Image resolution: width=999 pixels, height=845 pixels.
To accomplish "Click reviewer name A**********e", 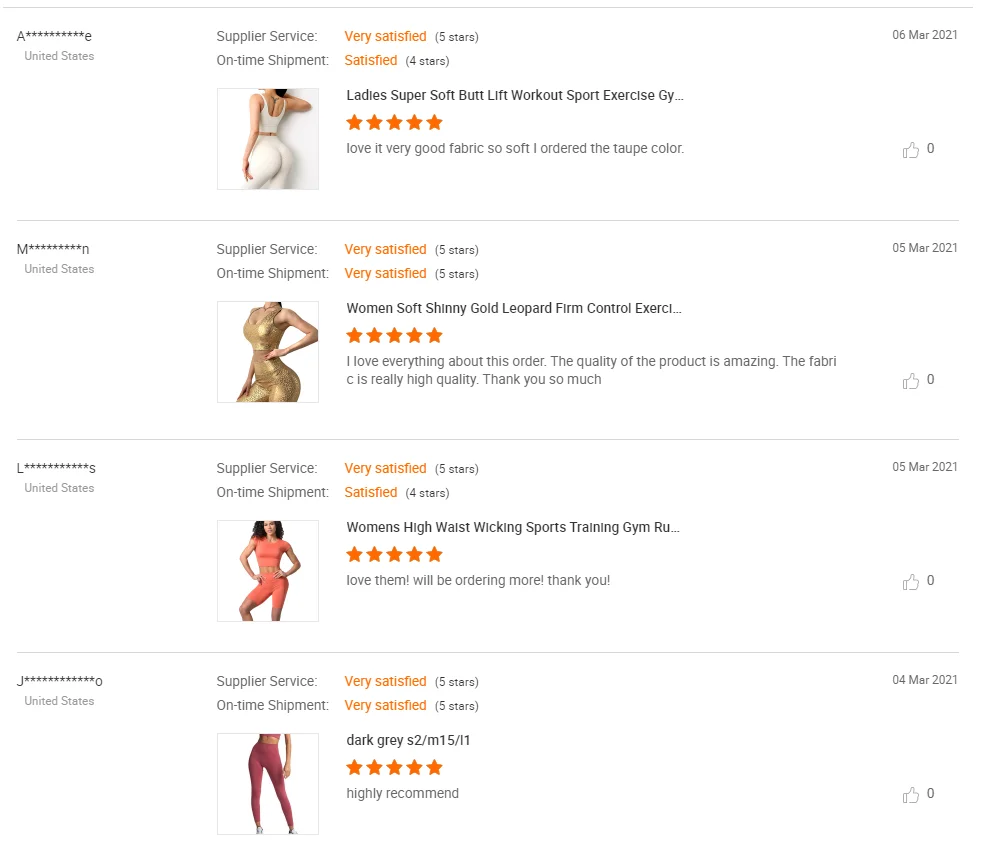I will pos(55,37).
